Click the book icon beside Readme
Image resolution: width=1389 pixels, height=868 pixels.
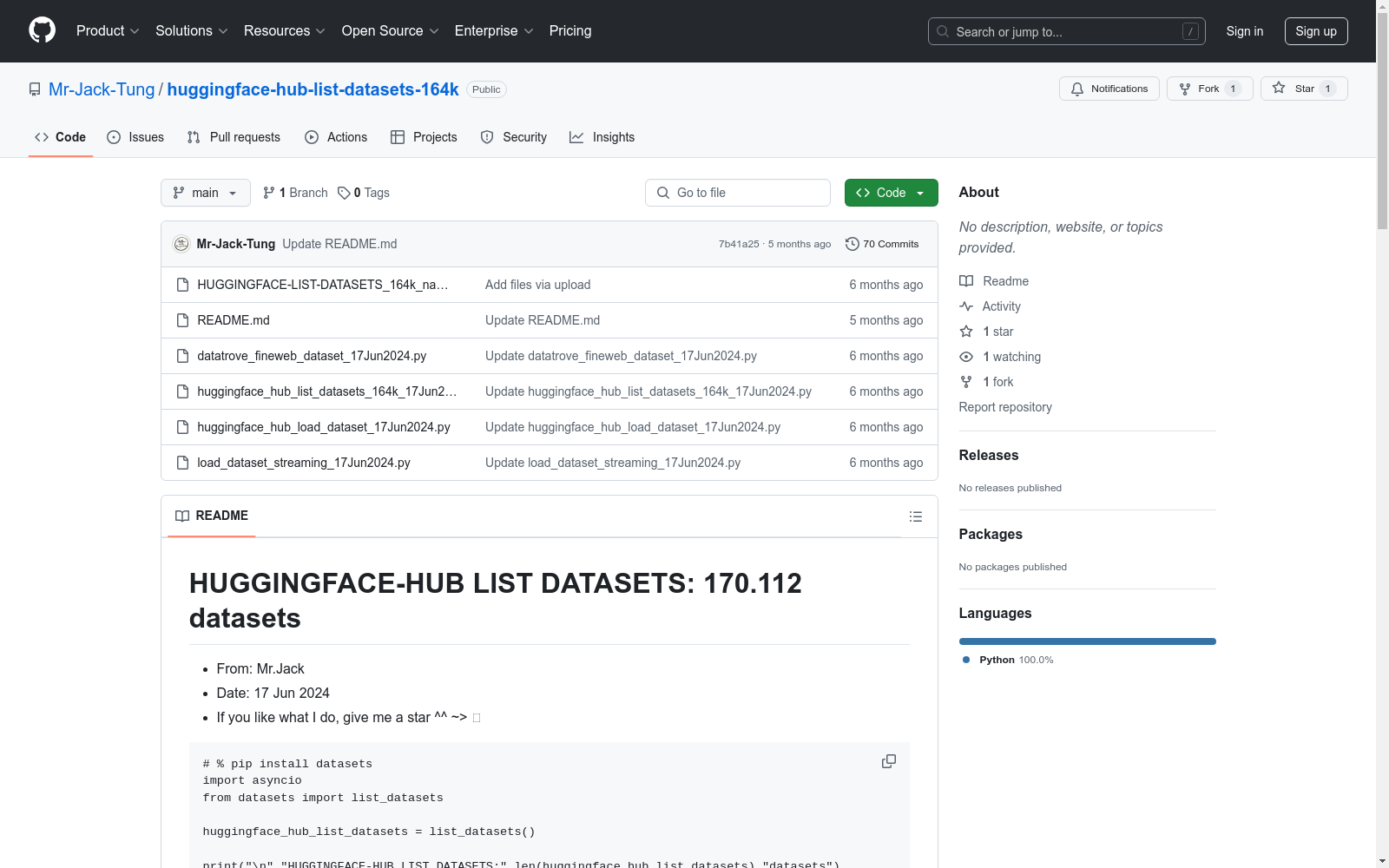click(x=966, y=281)
